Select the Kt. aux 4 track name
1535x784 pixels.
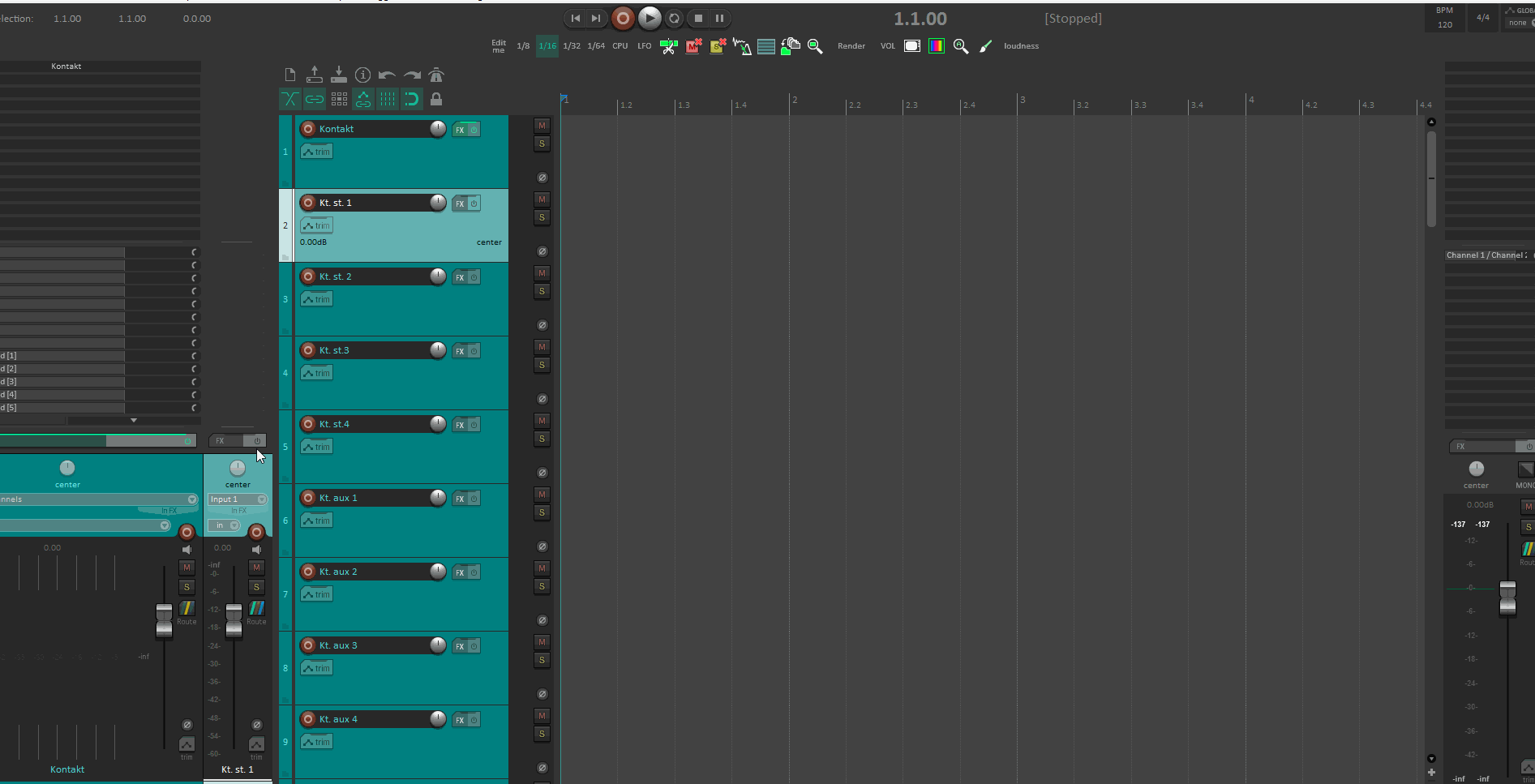coord(338,719)
